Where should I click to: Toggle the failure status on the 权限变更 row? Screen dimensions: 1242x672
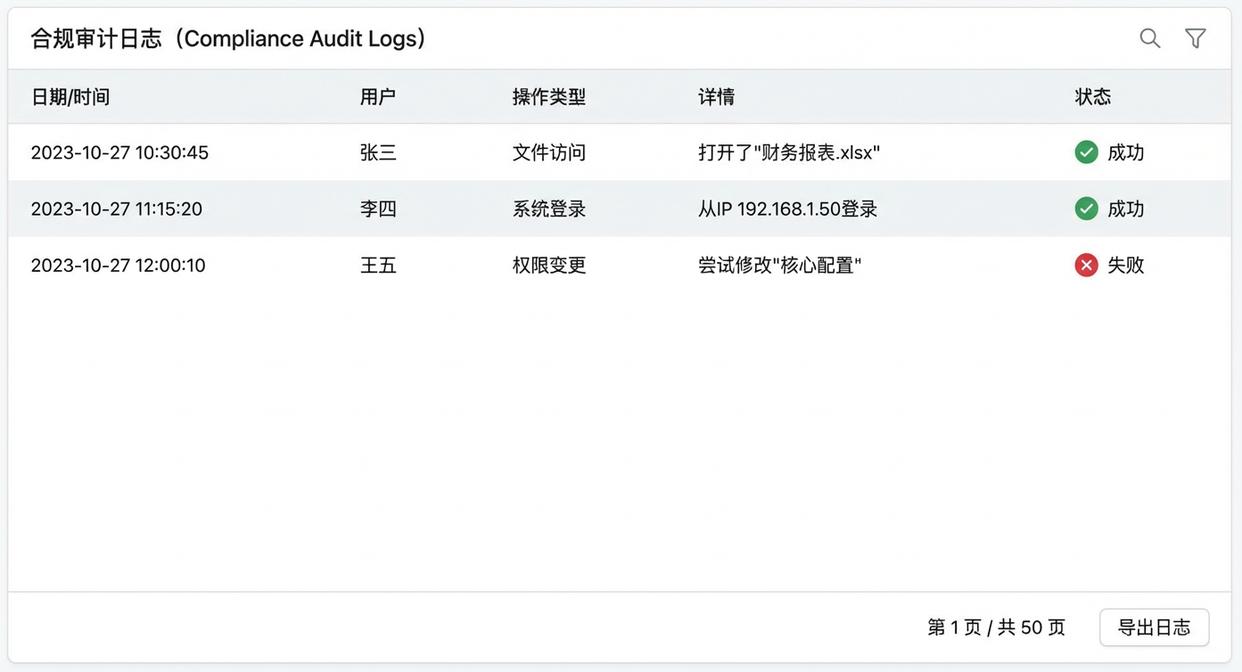(x=1086, y=264)
